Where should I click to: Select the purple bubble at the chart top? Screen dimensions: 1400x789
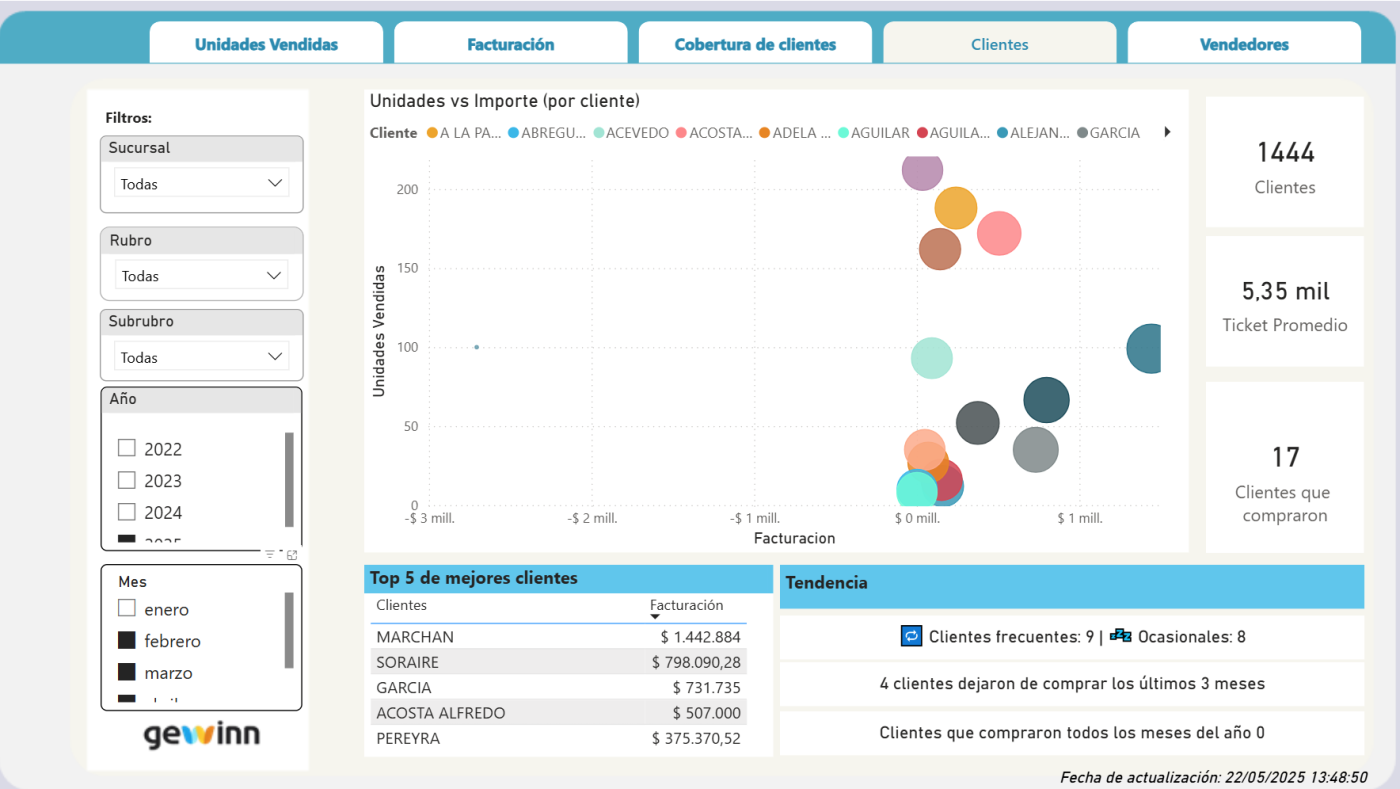coord(922,171)
